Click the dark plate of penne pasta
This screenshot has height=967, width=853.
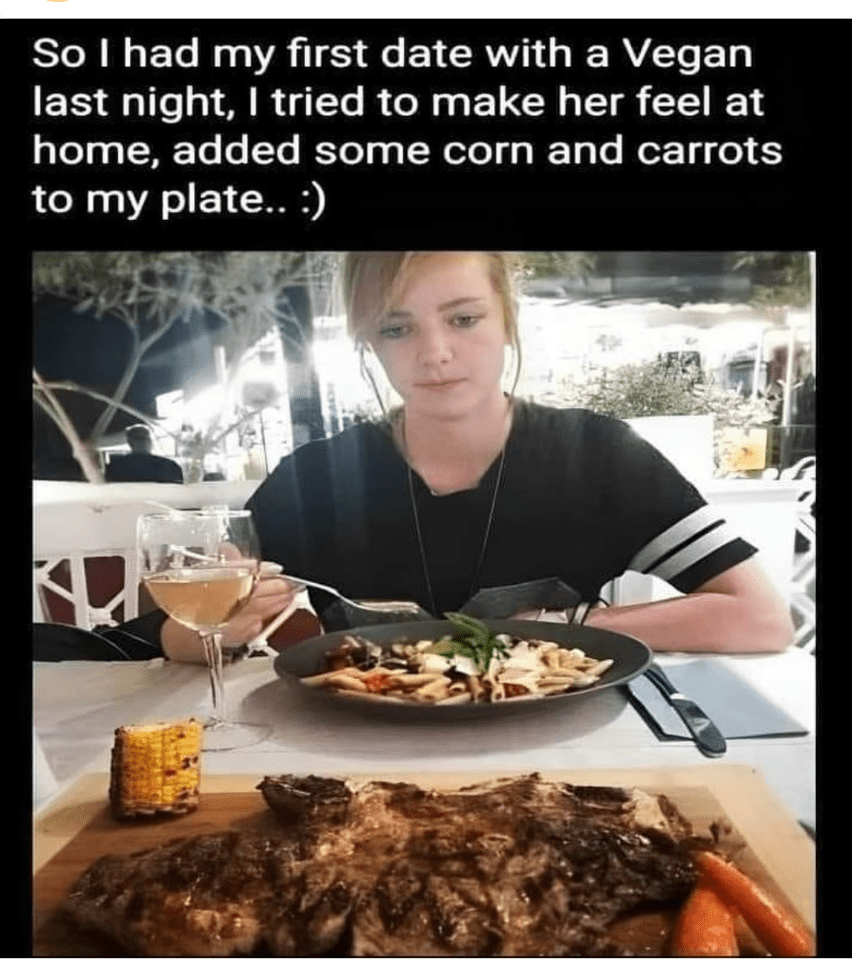463,666
